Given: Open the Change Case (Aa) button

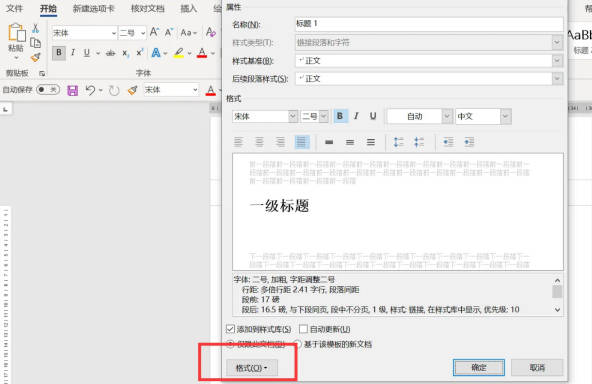Looking at the screenshot, I should [187, 33].
